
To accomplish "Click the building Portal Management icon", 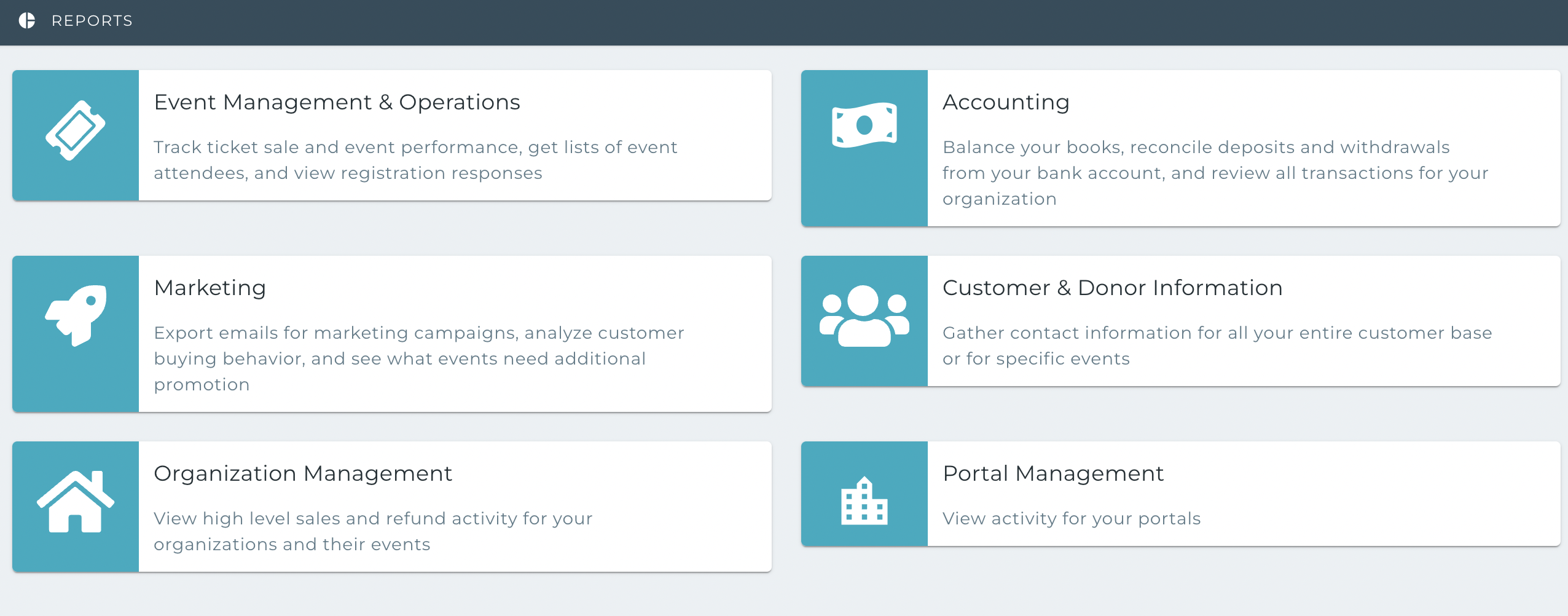I will [x=864, y=501].
